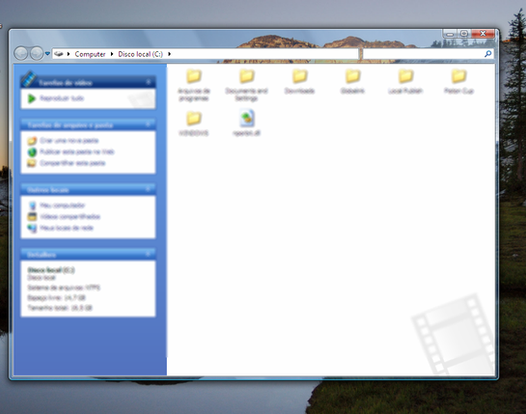Click inside the search input box

(423, 54)
